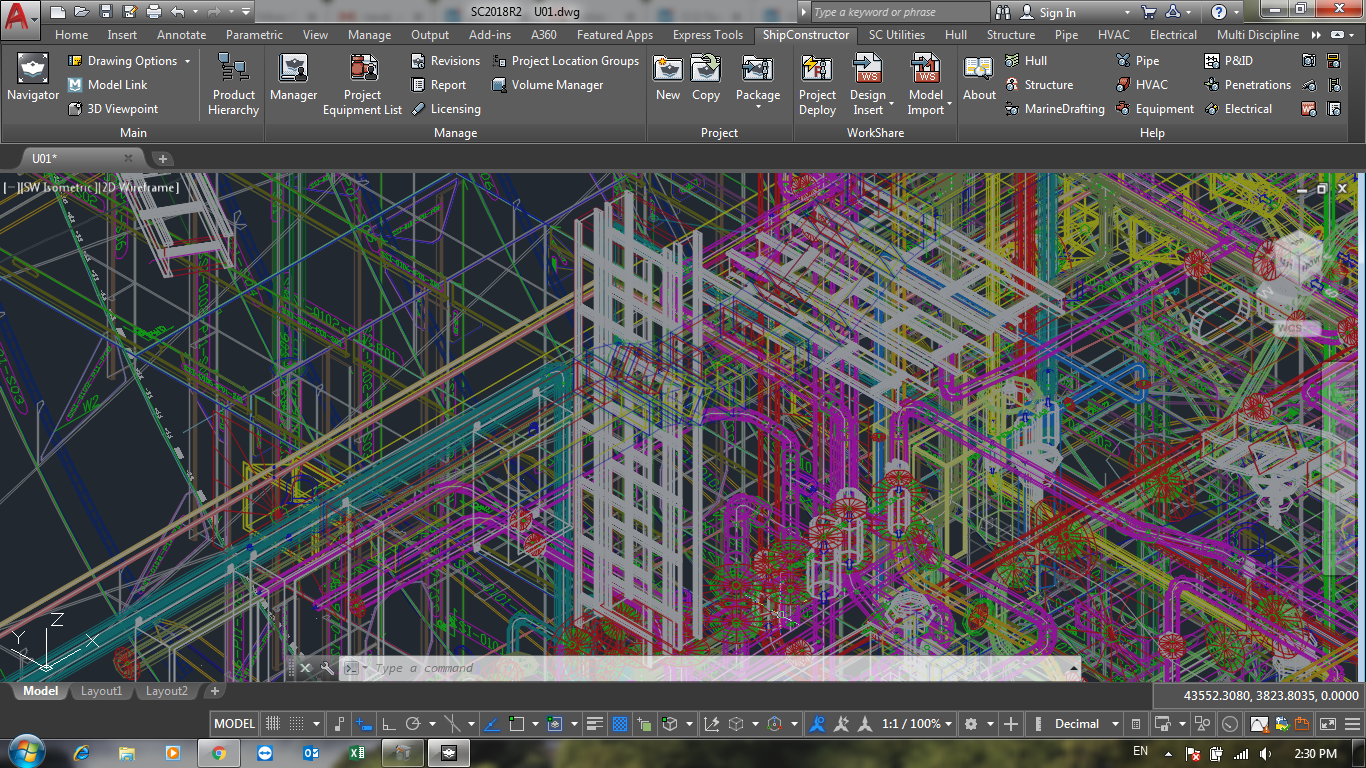Open the Decimal units dropdown
1366x768 pixels.
point(1115,723)
